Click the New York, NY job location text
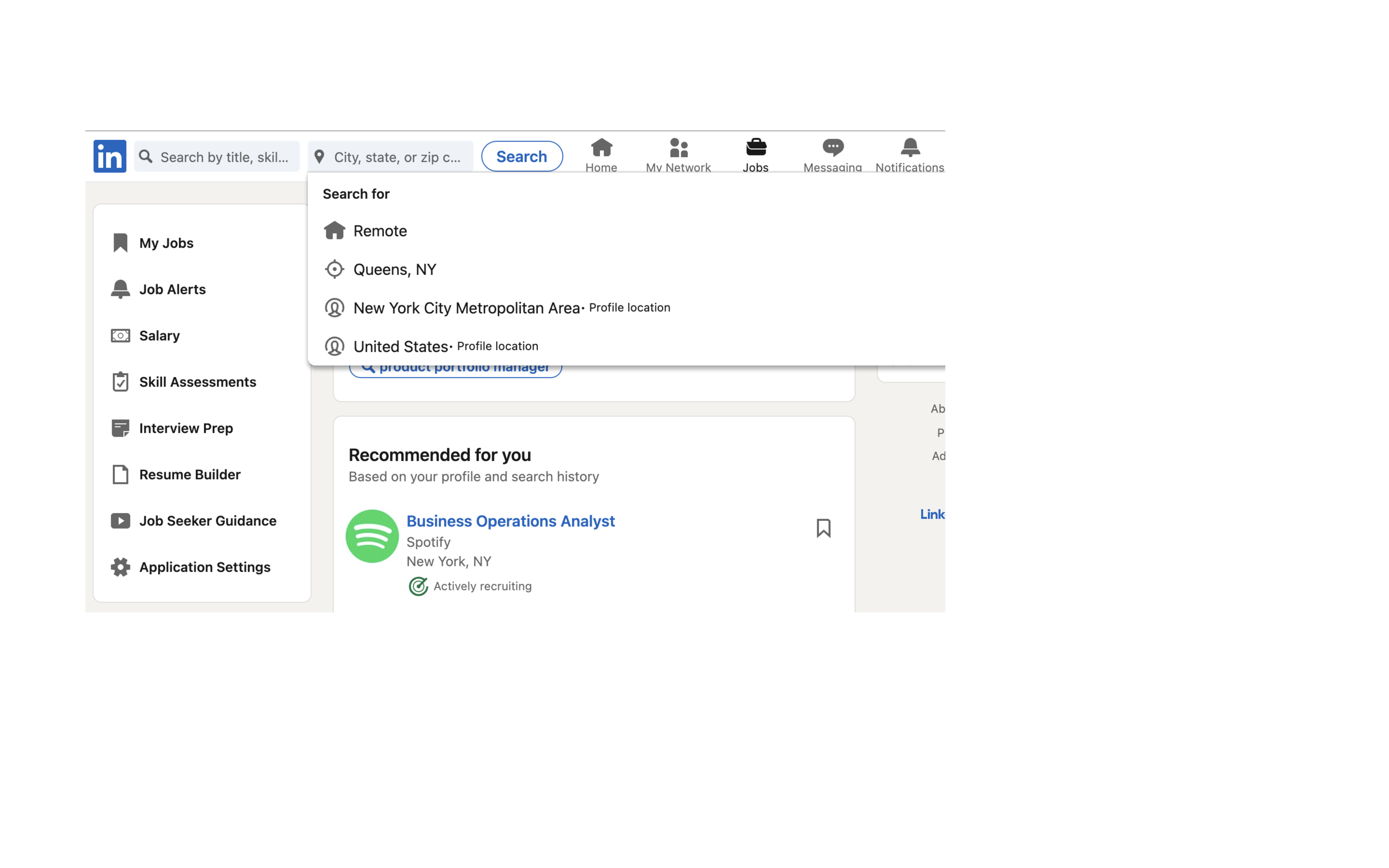This screenshot has width=1389, height=868. 449,561
